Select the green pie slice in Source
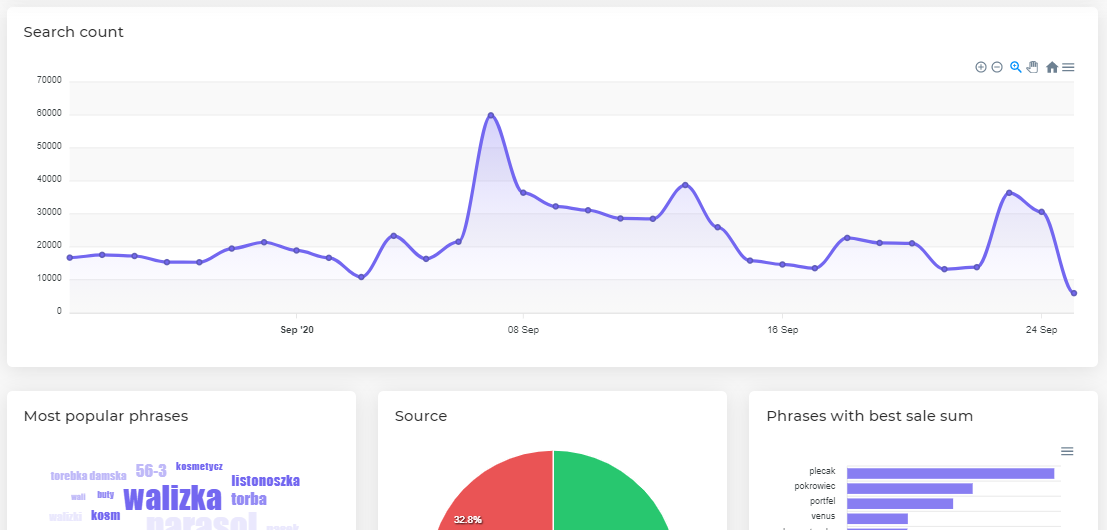 pyautogui.click(x=607, y=498)
